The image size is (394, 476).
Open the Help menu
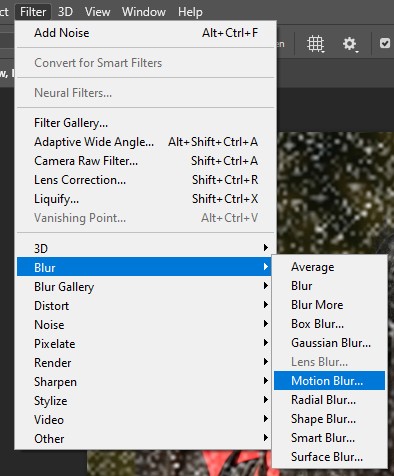190,12
